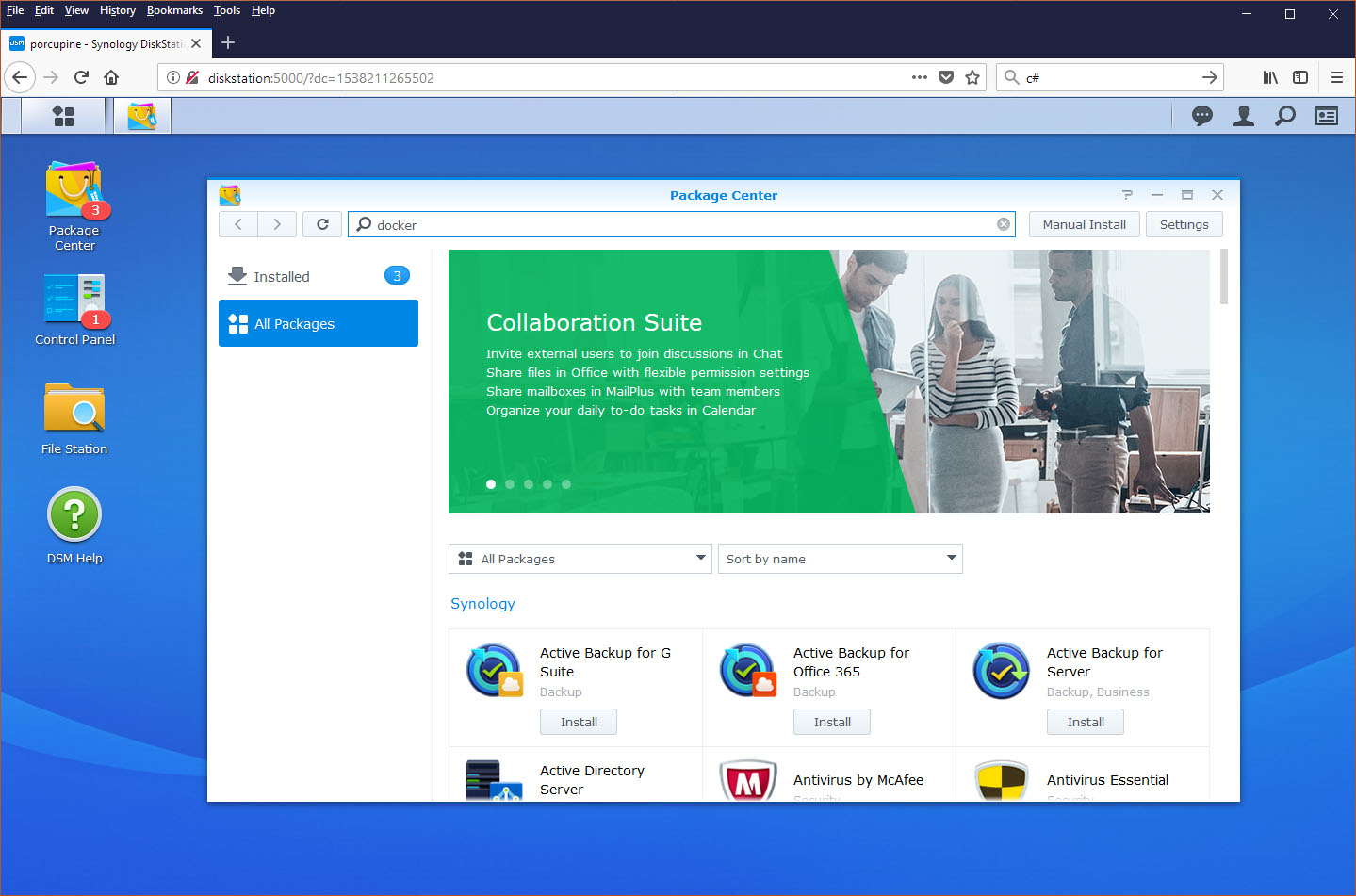Clear the docker search text
Screen dimensions: 1356x896
1004,224
